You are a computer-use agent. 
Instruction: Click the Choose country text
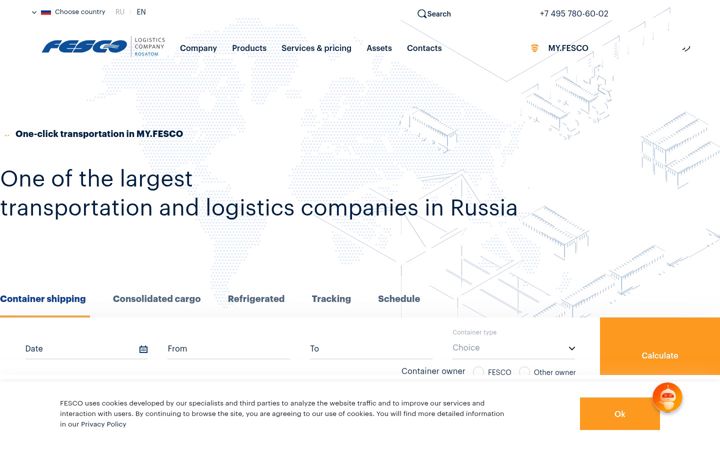point(80,12)
